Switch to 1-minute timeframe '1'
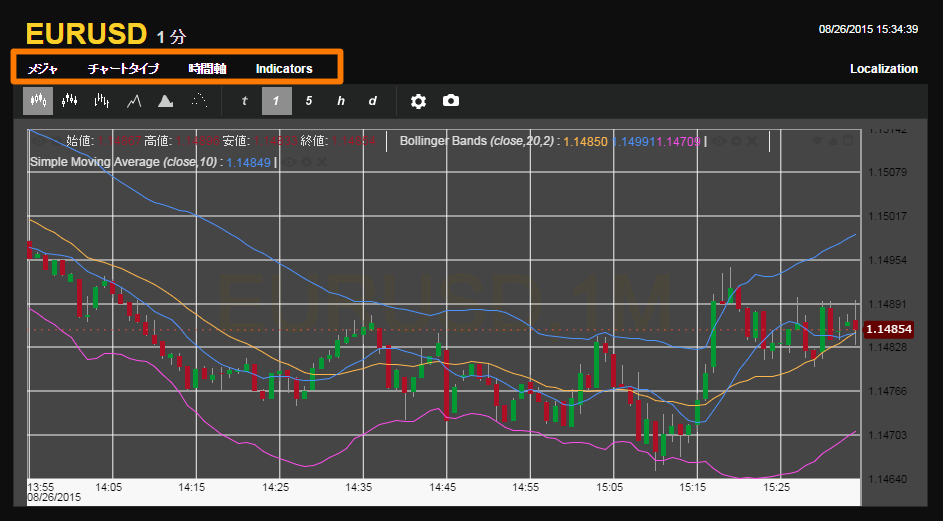This screenshot has height=521, width=943. point(277,101)
